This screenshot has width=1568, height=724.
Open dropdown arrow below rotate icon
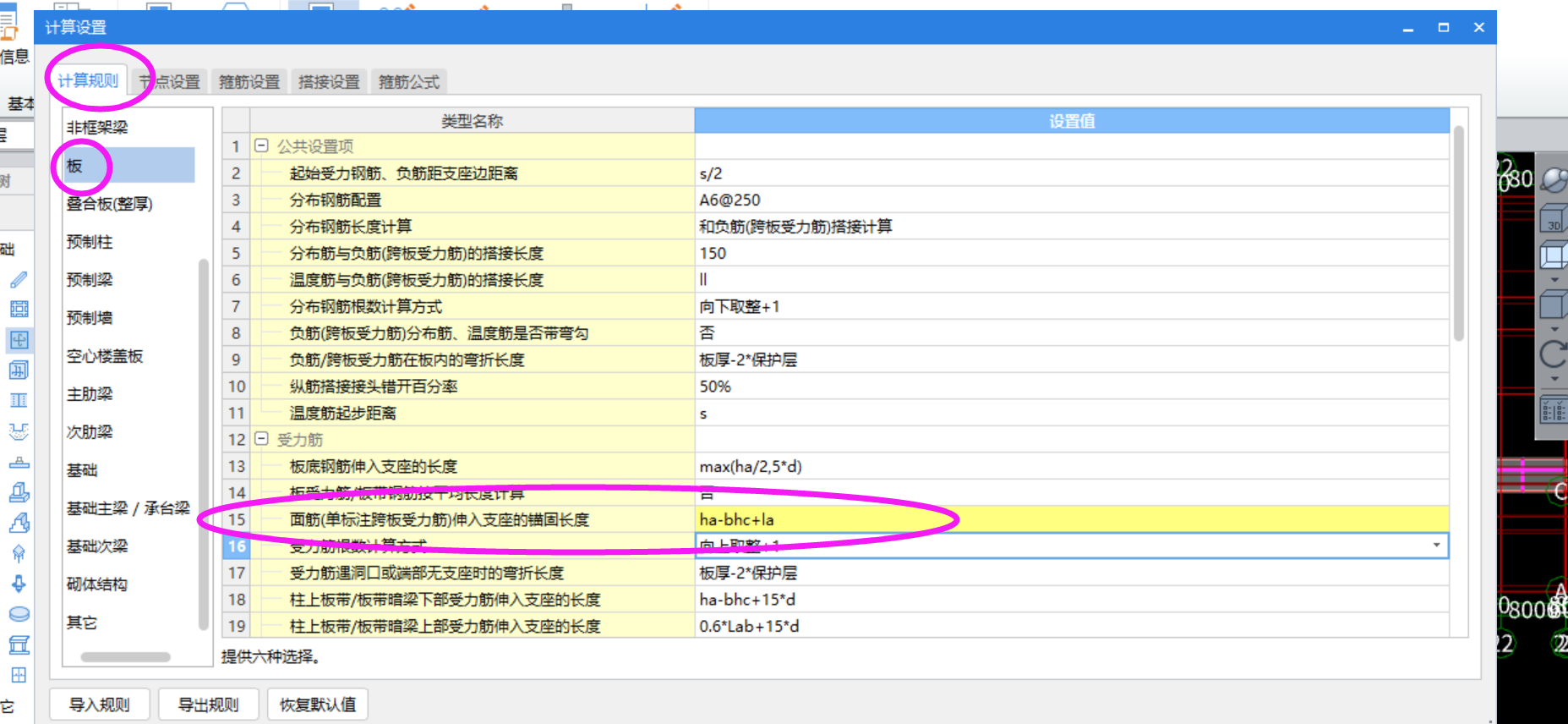point(1554,379)
